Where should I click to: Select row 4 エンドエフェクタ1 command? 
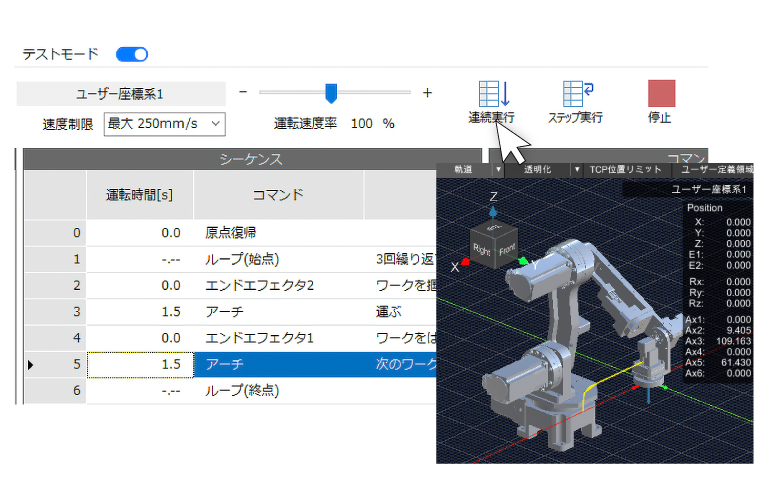(x=279, y=338)
